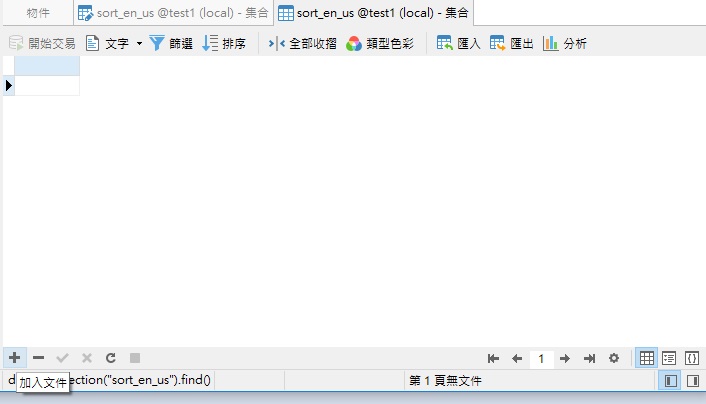The image size is (706, 404).
Task: Switch to grid view mode
Action: coord(647,358)
